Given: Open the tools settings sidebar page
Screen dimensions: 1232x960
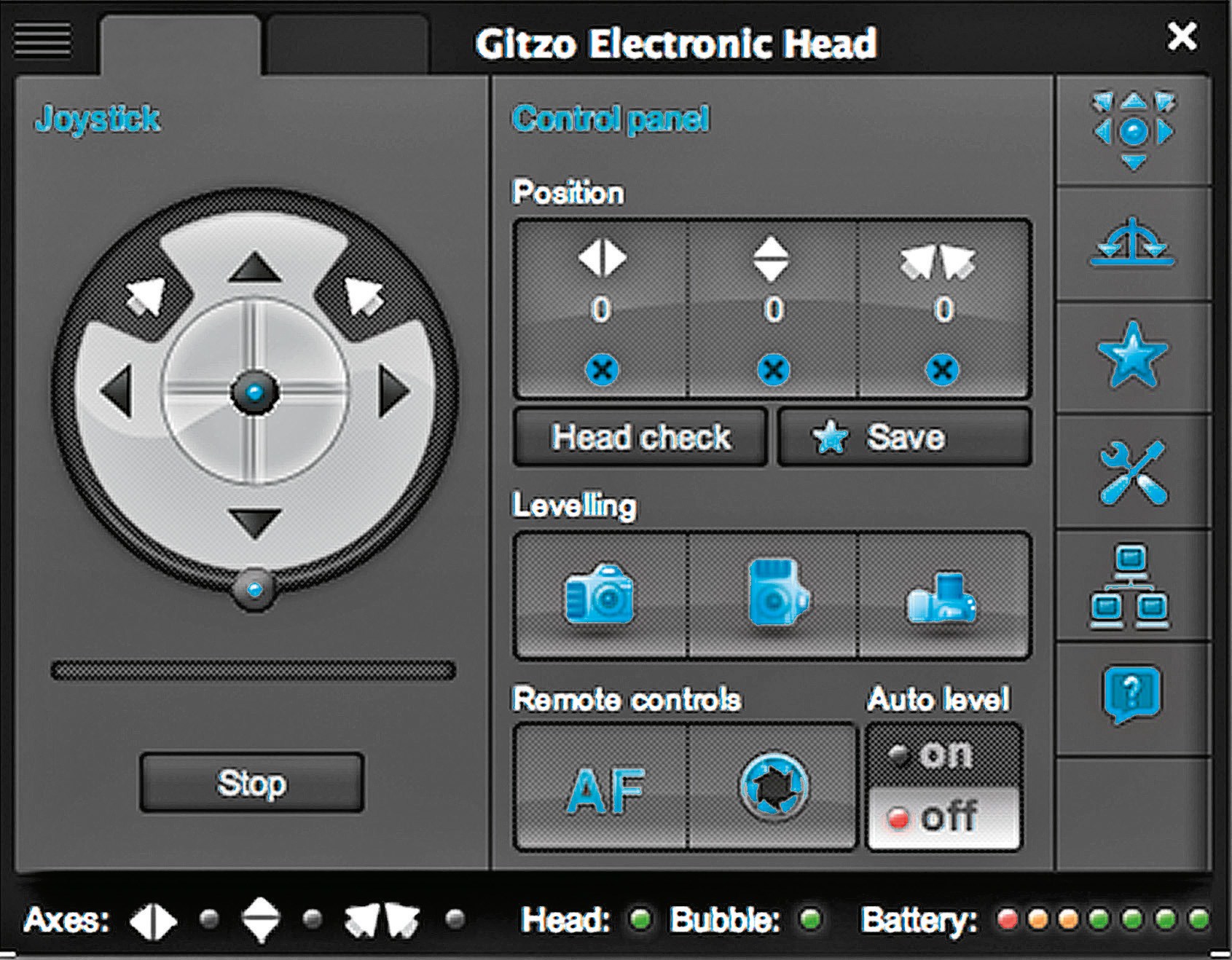Looking at the screenshot, I should point(1132,472).
